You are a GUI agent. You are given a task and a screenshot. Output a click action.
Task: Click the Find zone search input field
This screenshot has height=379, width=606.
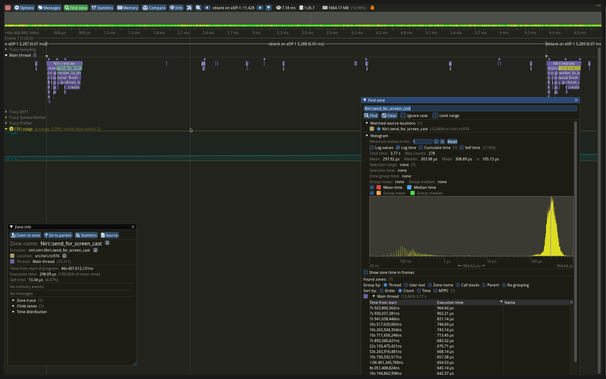tap(470, 109)
